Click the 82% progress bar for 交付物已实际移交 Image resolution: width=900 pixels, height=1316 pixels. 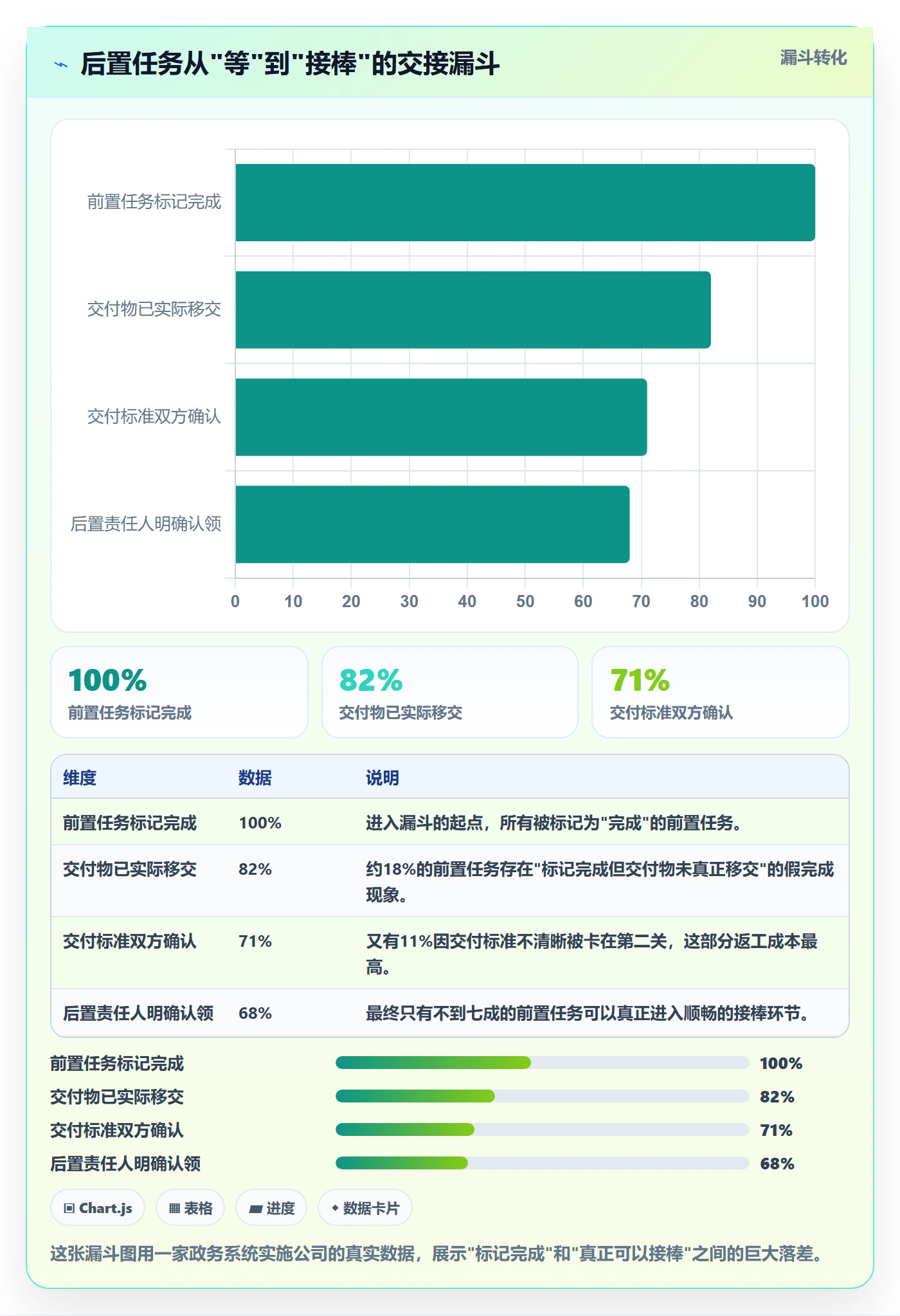click(x=543, y=1096)
